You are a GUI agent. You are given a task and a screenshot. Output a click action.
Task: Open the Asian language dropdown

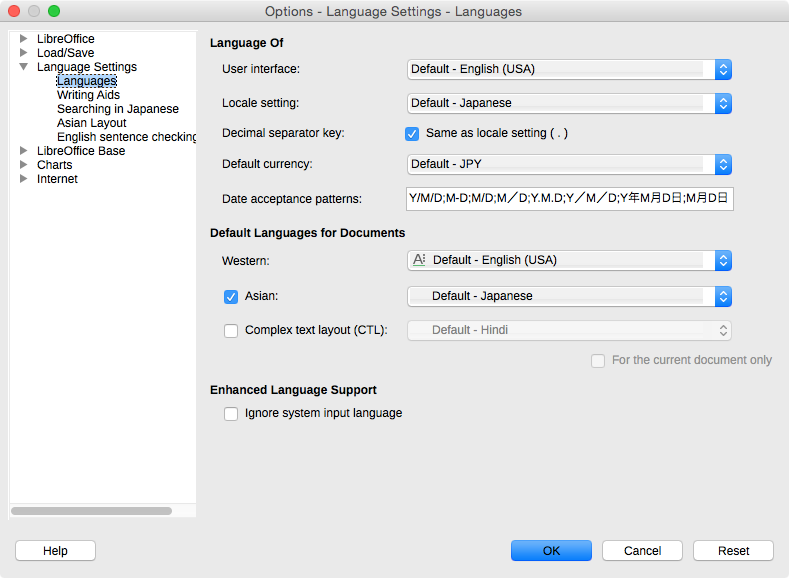click(x=569, y=296)
